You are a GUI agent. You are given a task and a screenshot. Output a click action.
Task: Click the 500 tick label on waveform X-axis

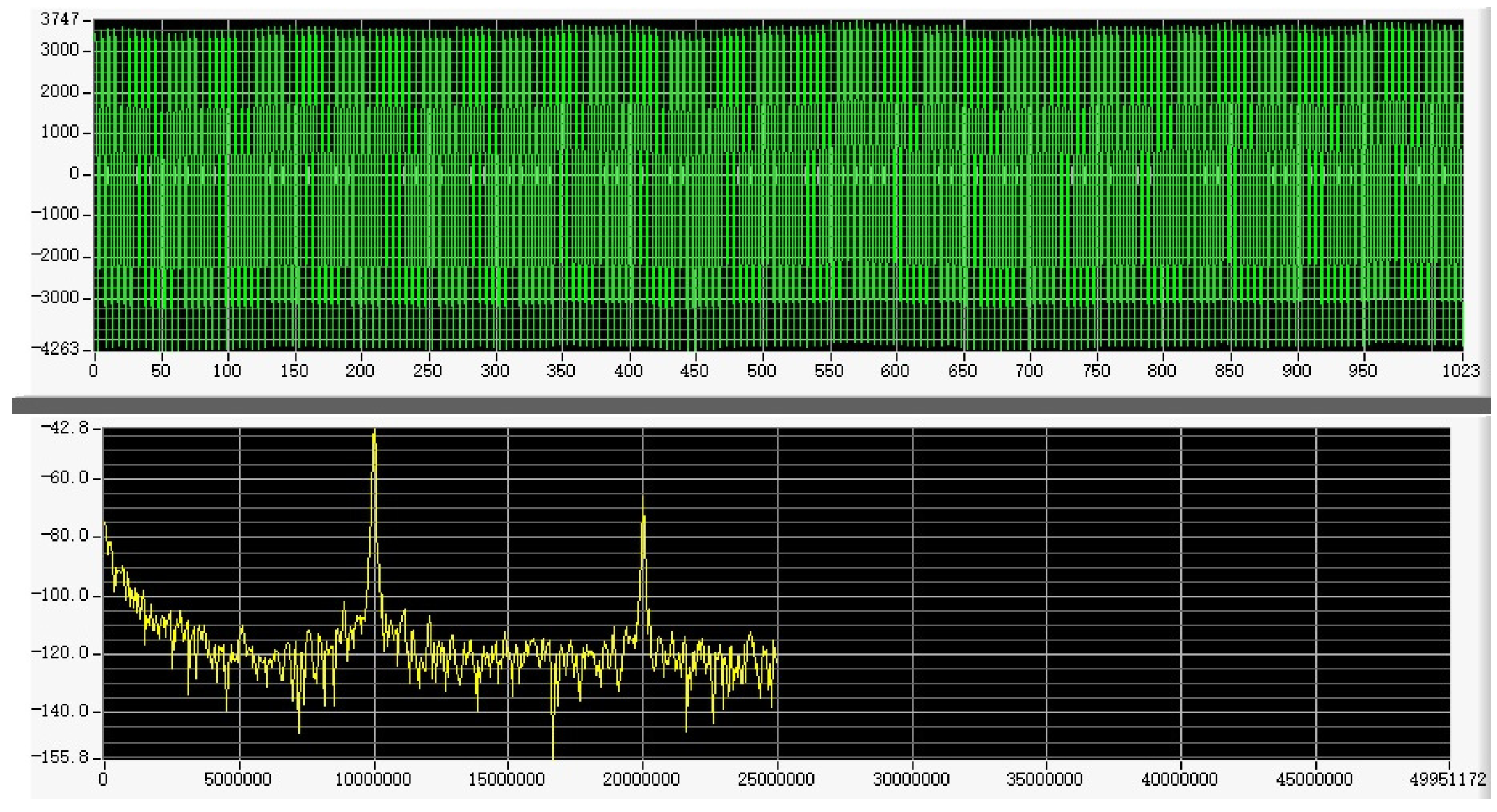click(762, 371)
